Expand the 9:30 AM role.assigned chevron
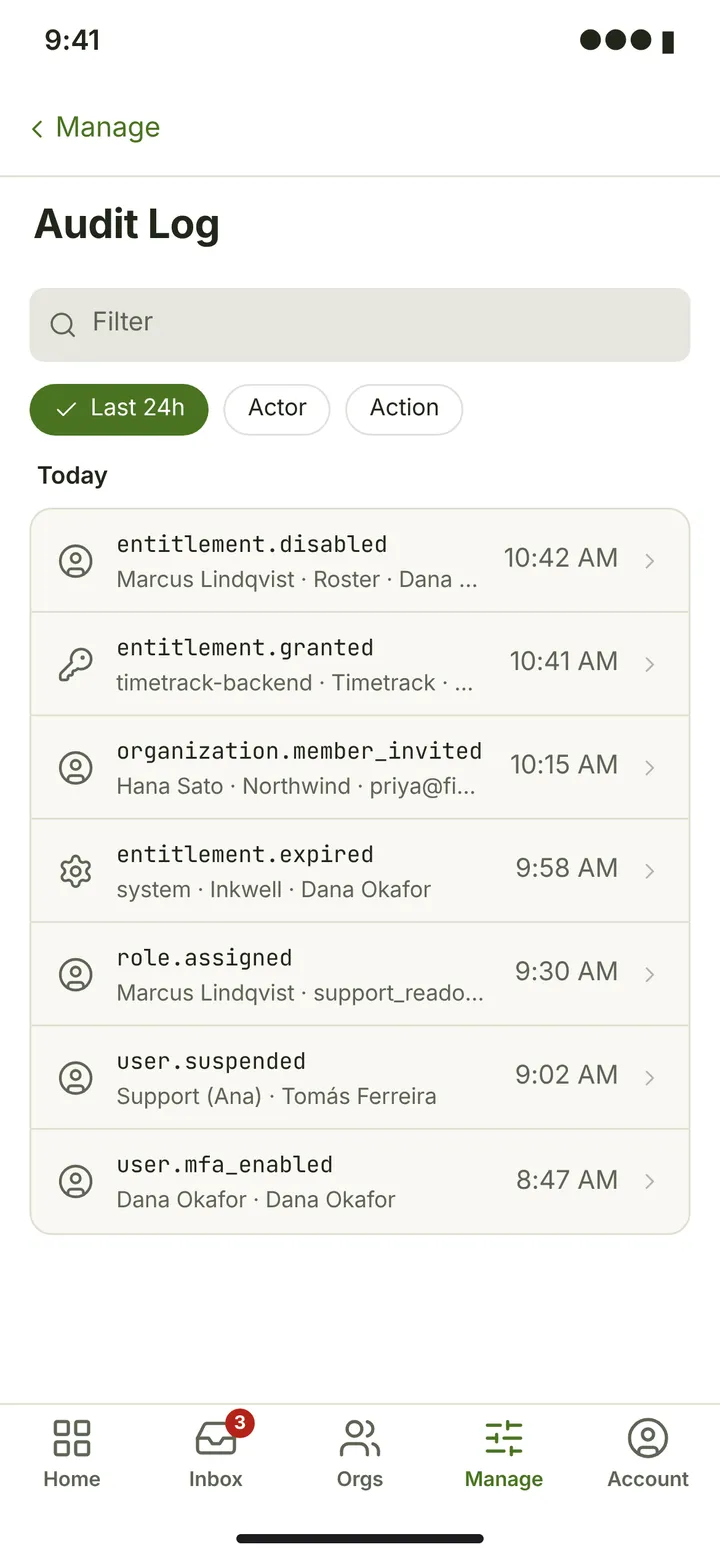The width and height of the screenshot is (720, 1558). 650,975
